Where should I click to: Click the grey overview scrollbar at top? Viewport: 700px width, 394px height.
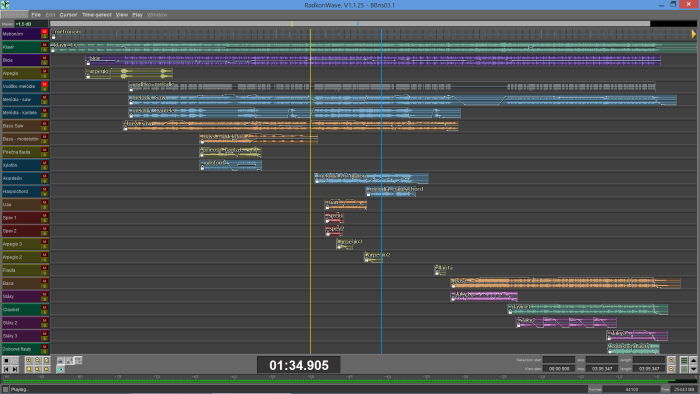(350, 24)
